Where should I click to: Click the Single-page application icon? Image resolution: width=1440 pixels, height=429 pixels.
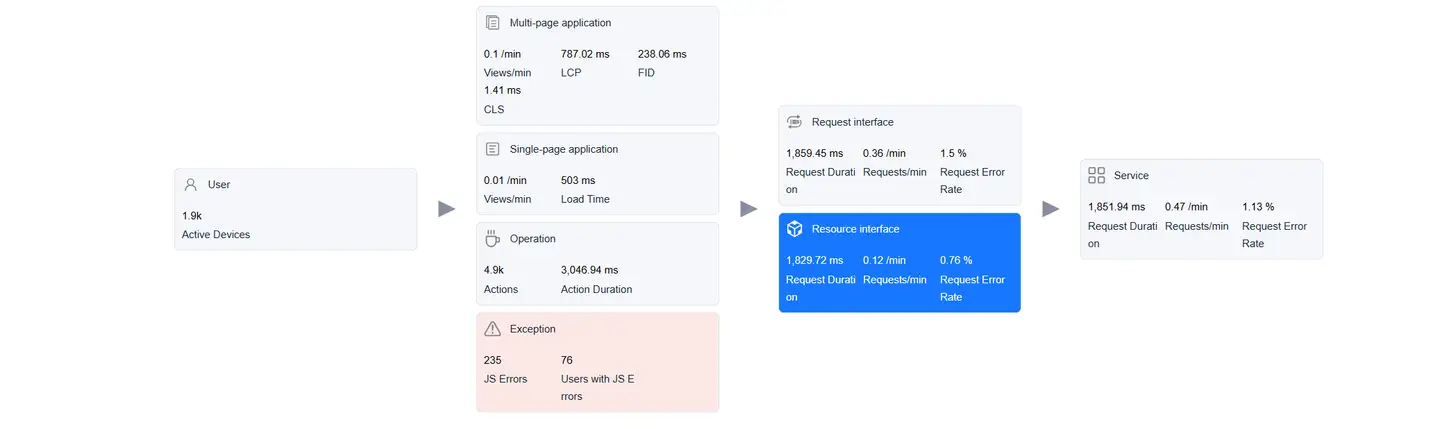(x=492, y=149)
